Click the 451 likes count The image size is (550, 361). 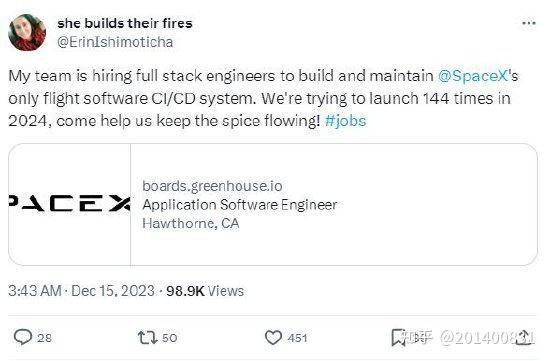point(297,338)
